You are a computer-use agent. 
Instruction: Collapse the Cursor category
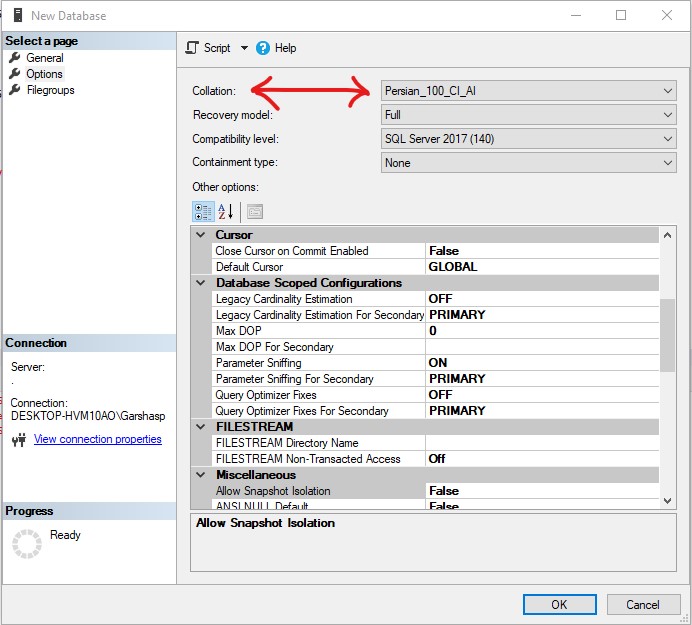201,235
